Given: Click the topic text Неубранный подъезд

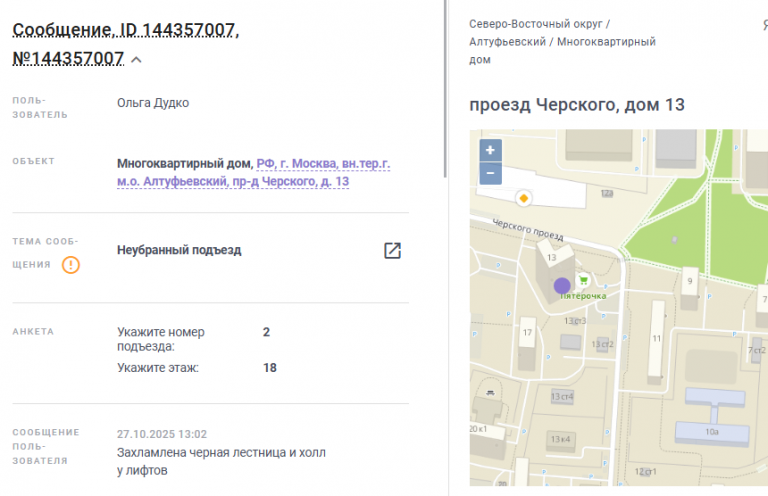Looking at the screenshot, I should pos(179,250).
